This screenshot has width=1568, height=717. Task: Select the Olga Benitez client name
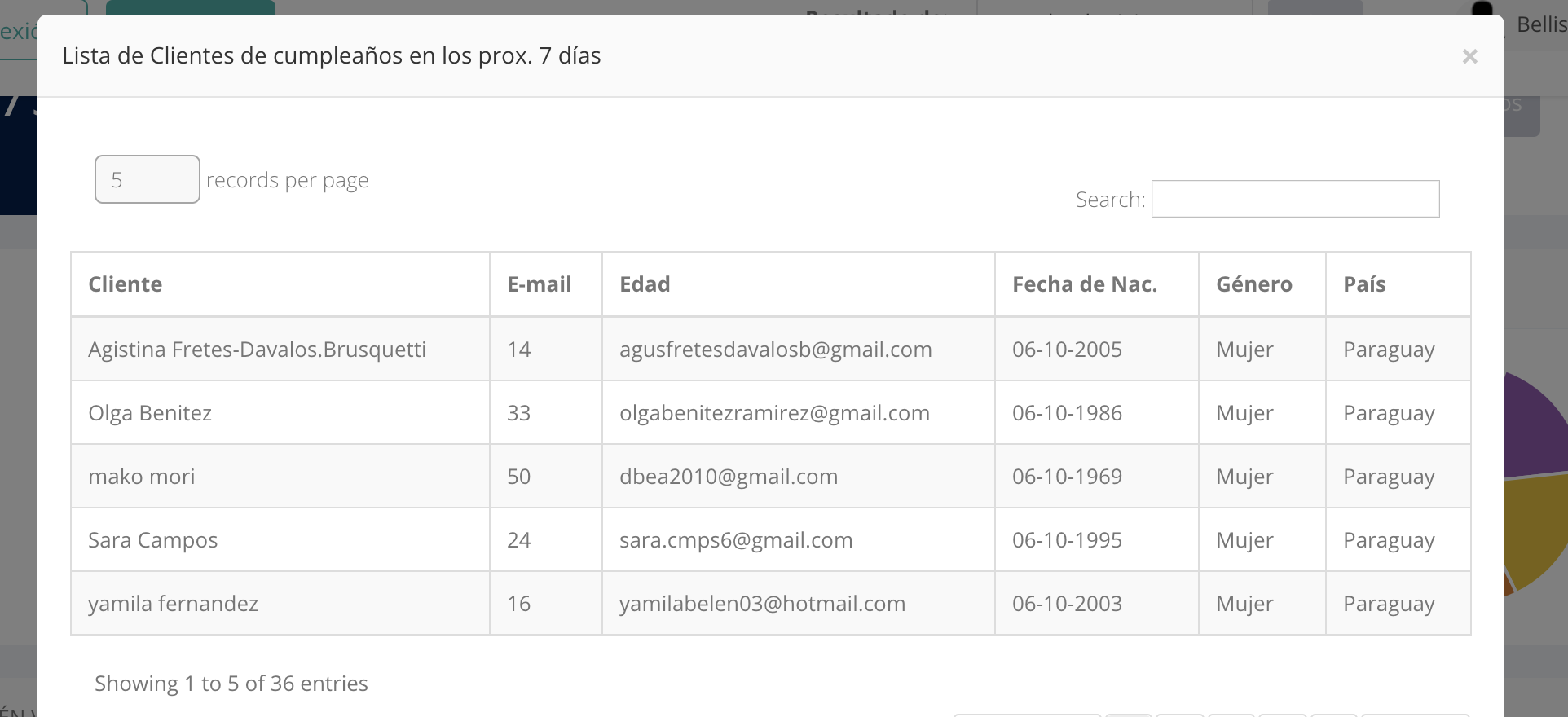click(150, 413)
